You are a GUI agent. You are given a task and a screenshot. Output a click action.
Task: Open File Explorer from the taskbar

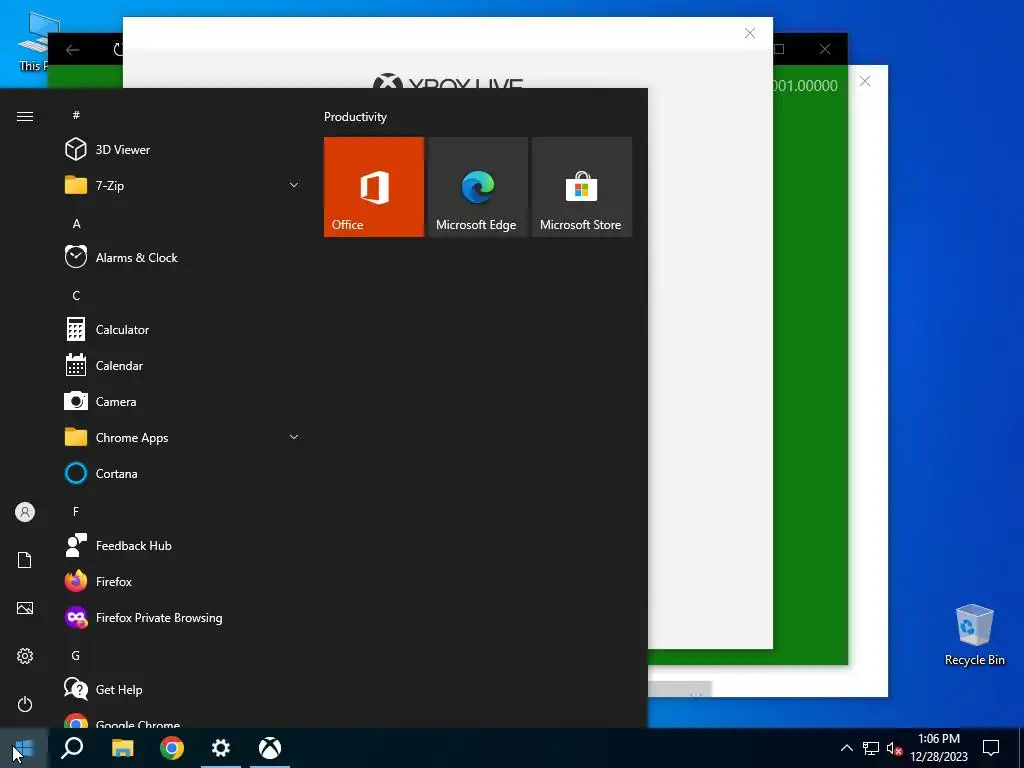coord(122,748)
